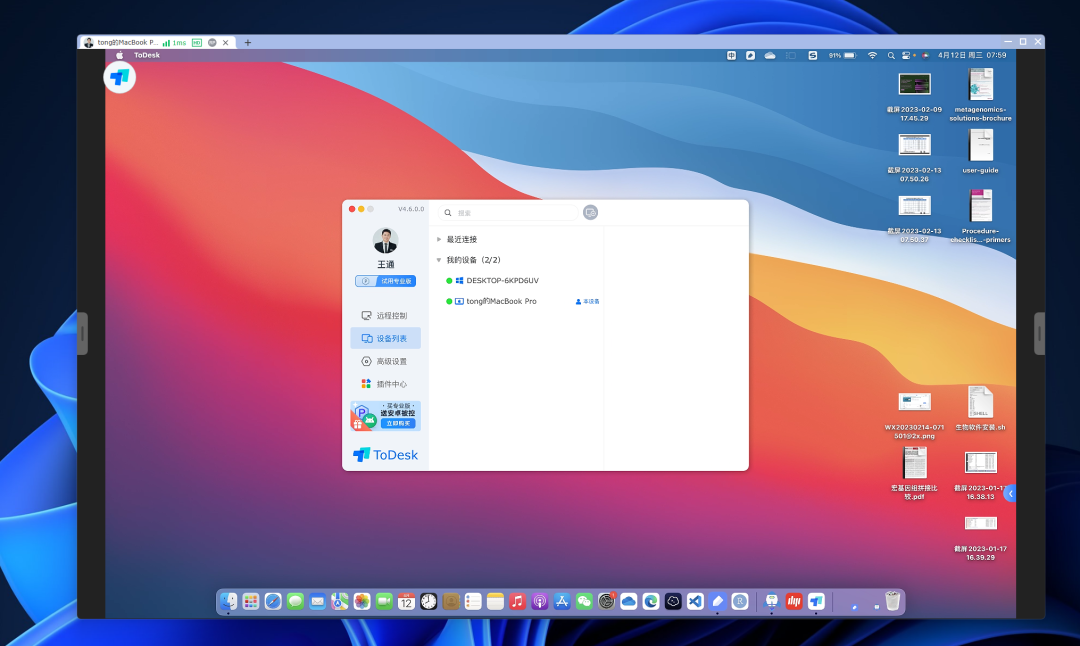Image resolution: width=1080 pixels, height=646 pixels.
Task: Click the user avatar of 王通
Action: 385,240
